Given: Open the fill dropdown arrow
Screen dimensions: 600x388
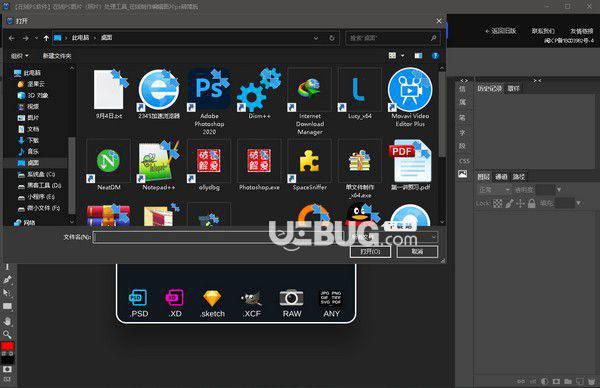Looking at the screenshot, I should [578, 203].
